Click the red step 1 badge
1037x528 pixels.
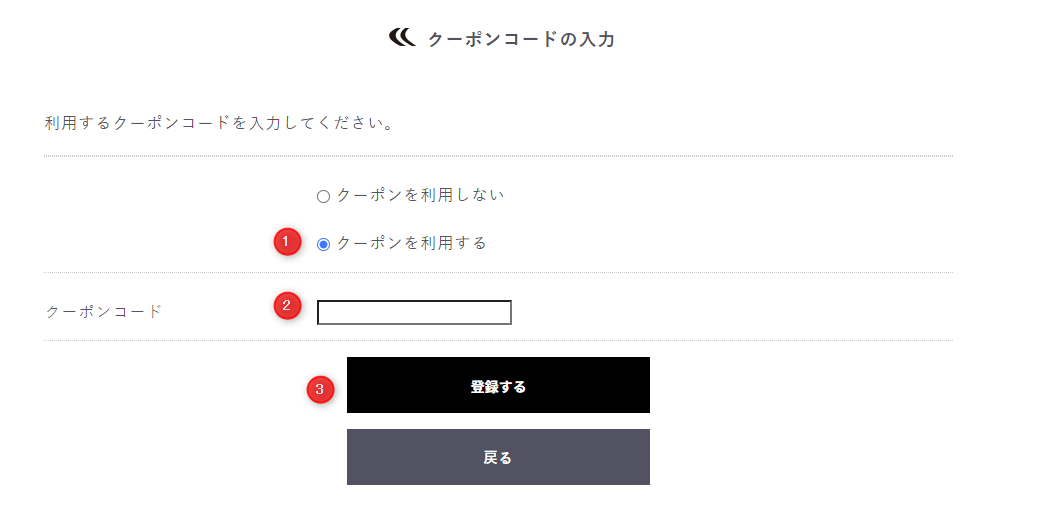(287, 242)
